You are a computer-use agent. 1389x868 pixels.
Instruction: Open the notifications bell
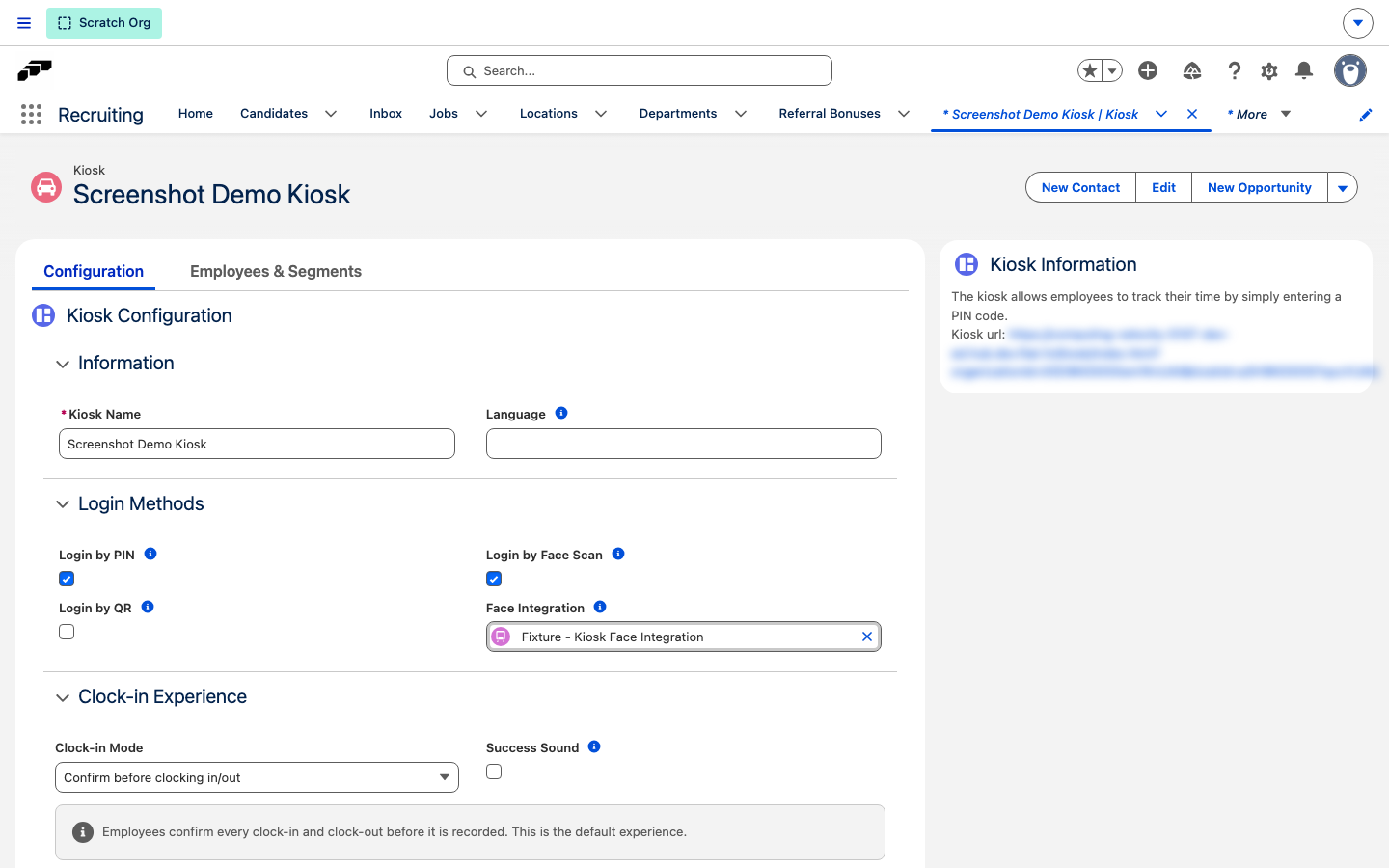pyautogui.click(x=1304, y=70)
